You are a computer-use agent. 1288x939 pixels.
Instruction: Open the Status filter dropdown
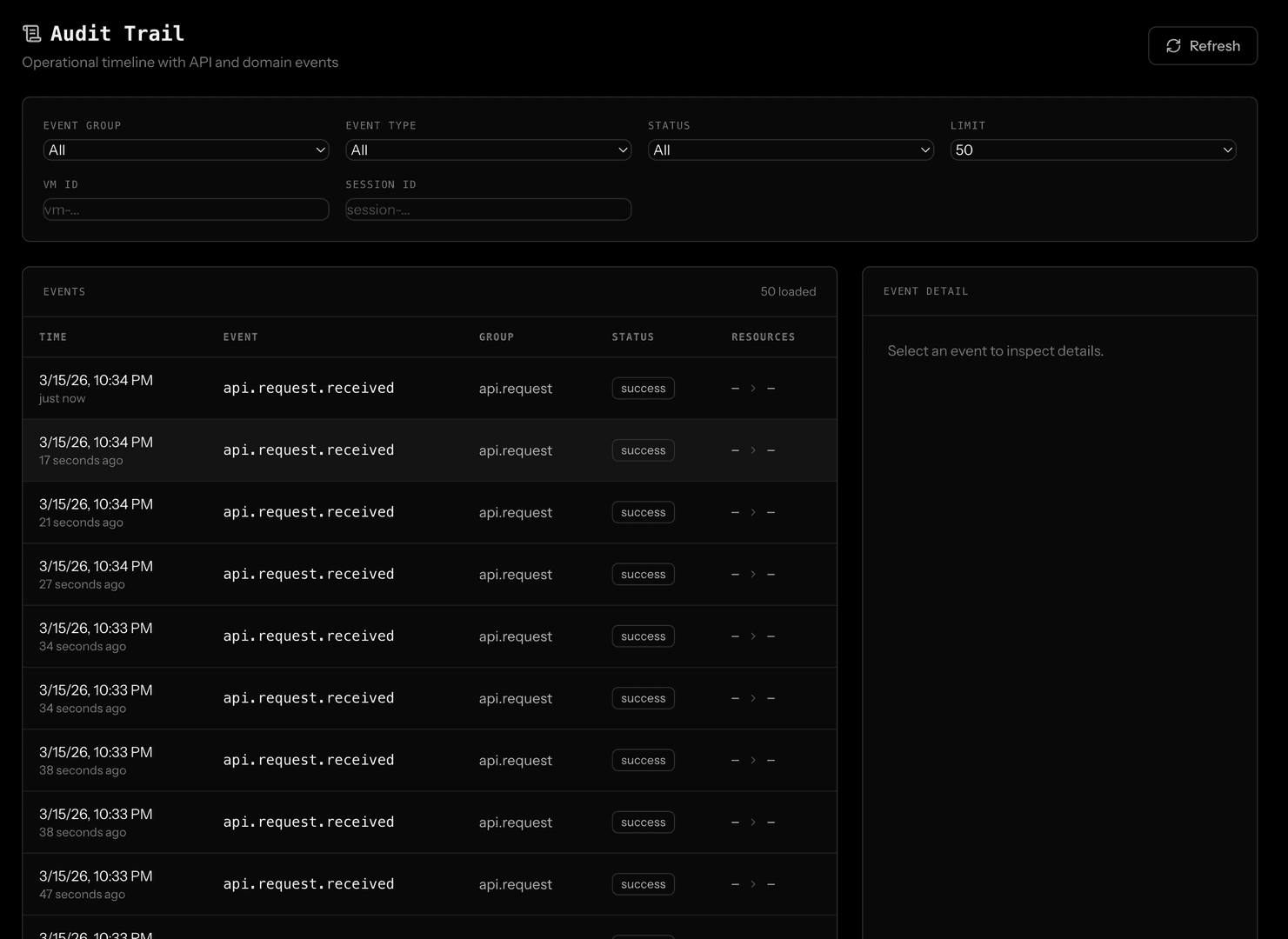click(790, 150)
